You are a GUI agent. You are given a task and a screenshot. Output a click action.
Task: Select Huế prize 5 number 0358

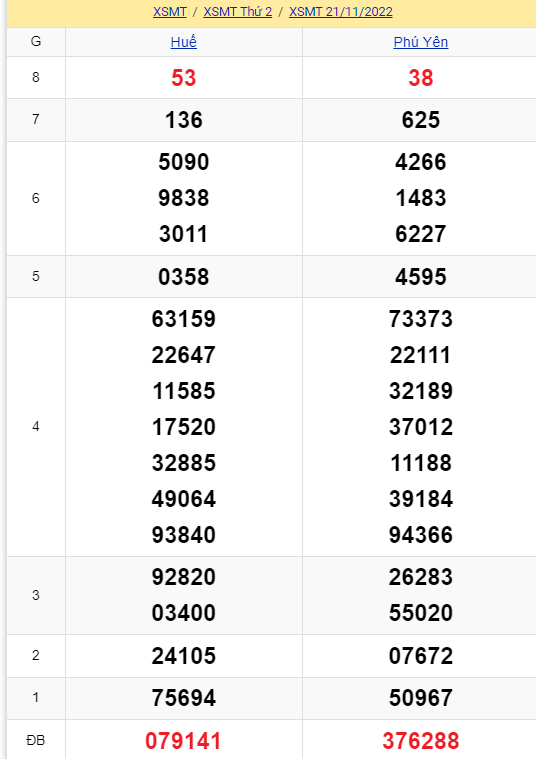tap(184, 277)
